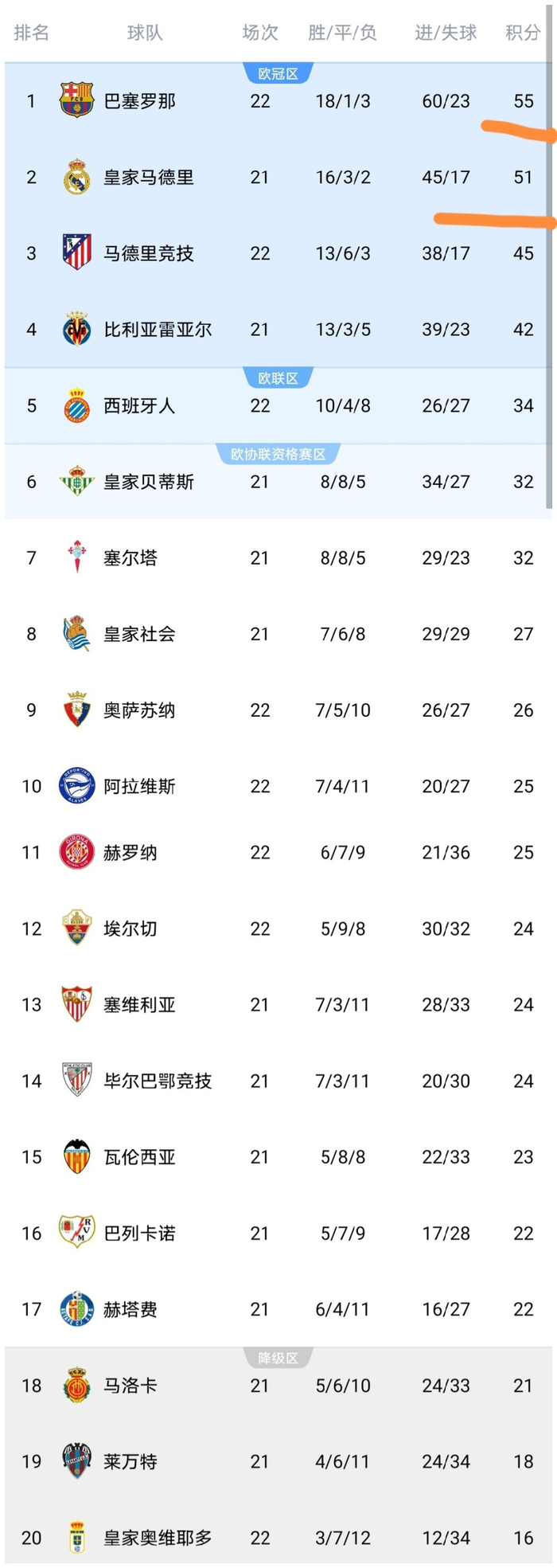Sort by 积分 column header
Viewport: 557px width, 1568px height.
coord(523,33)
